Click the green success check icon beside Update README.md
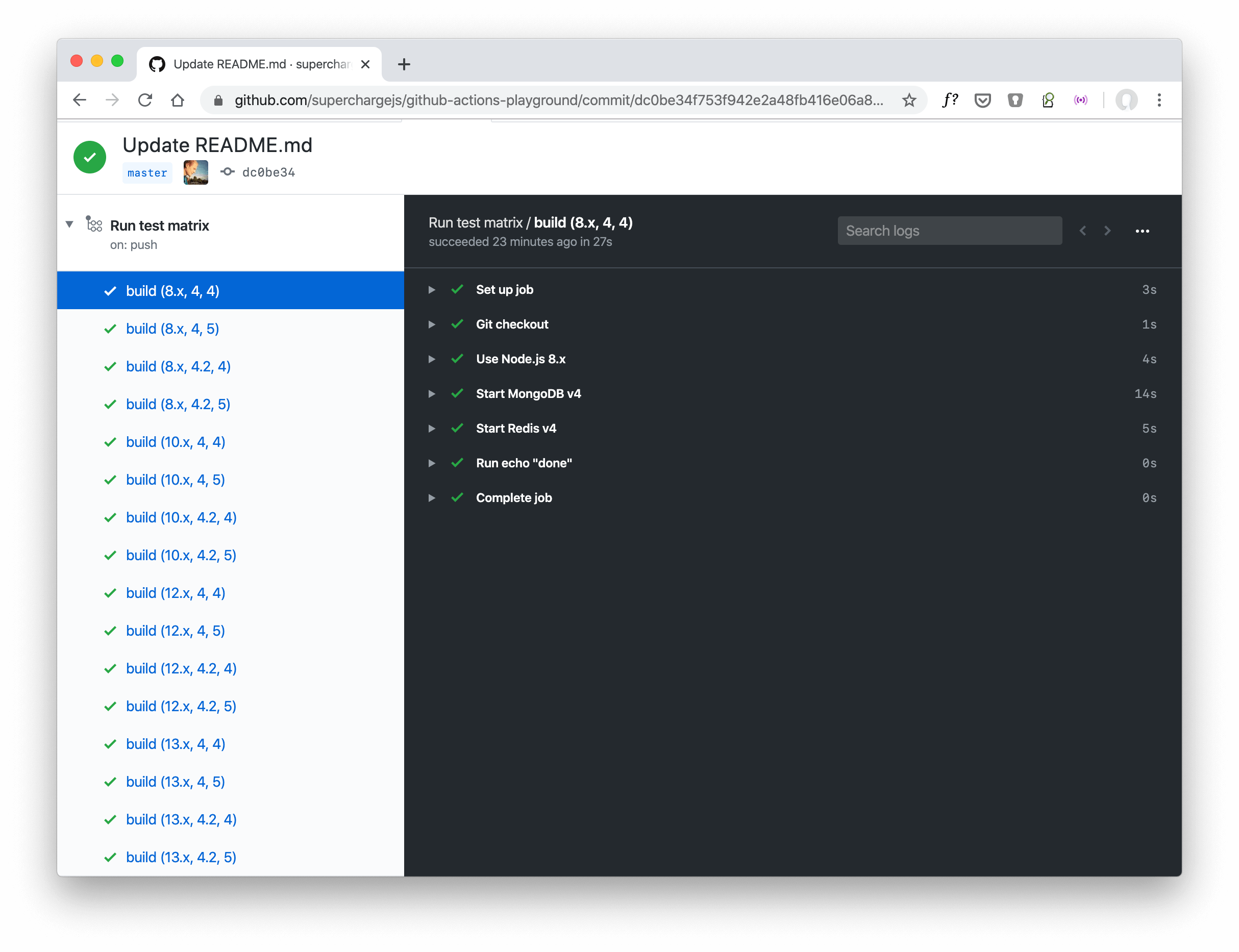The image size is (1239, 952). click(89, 157)
